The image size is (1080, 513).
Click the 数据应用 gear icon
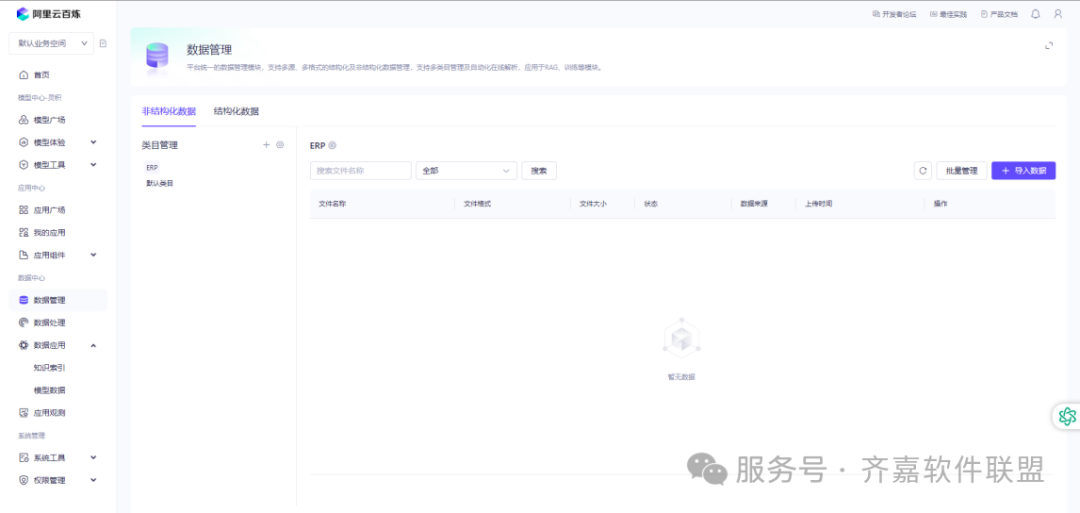click(23, 345)
